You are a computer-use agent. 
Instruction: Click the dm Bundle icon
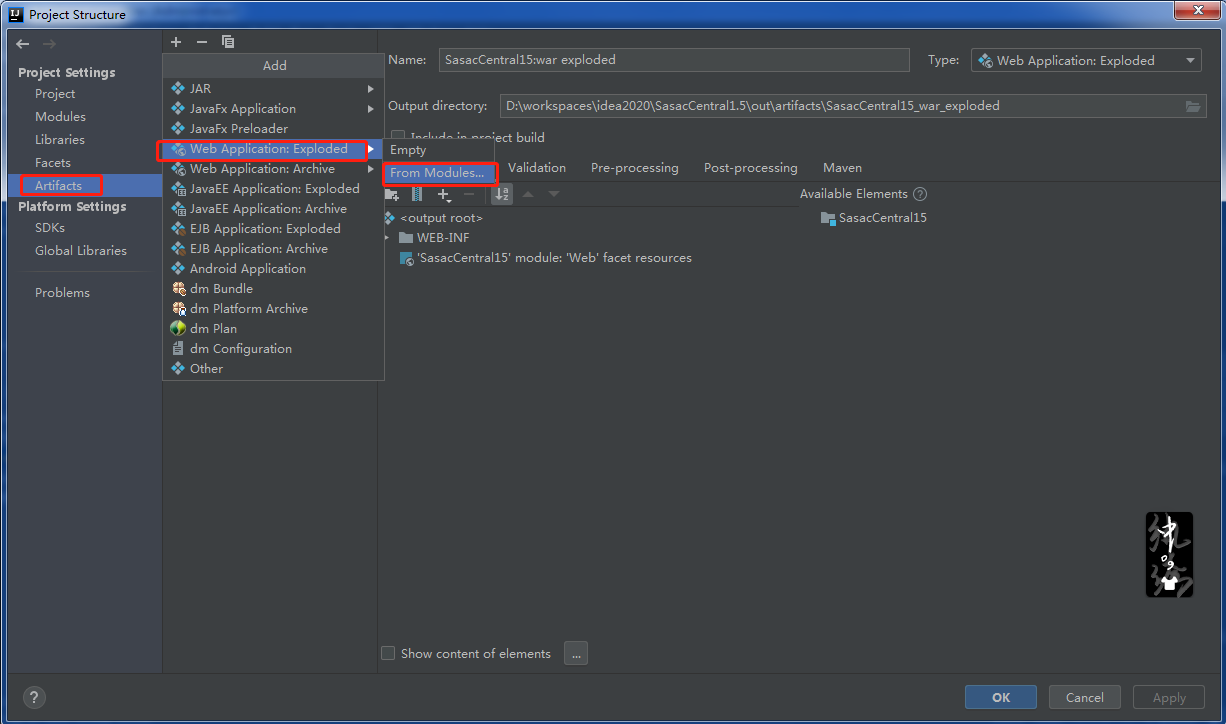tap(178, 289)
